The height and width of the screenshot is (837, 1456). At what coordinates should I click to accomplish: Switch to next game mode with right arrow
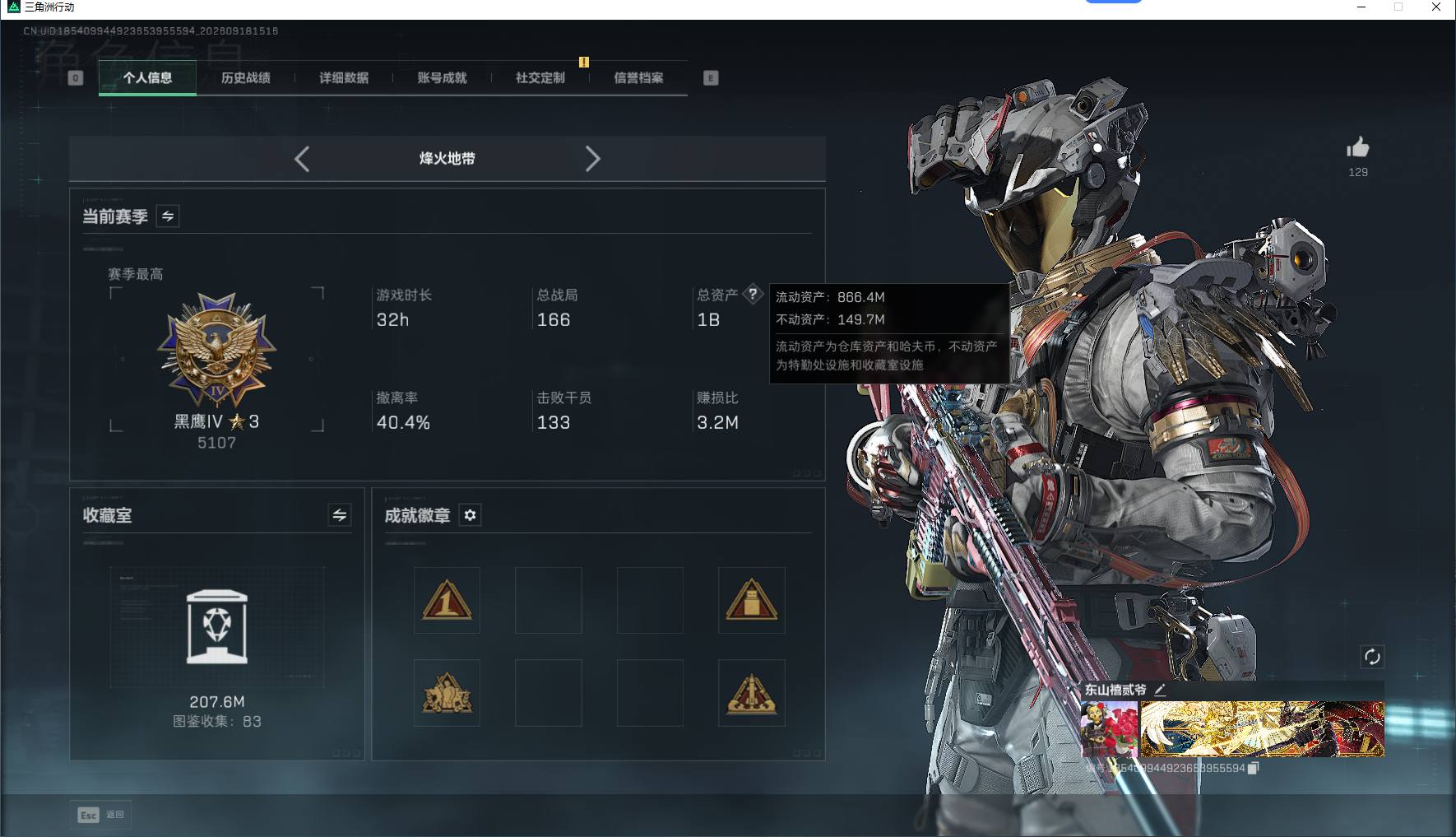(x=592, y=159)
